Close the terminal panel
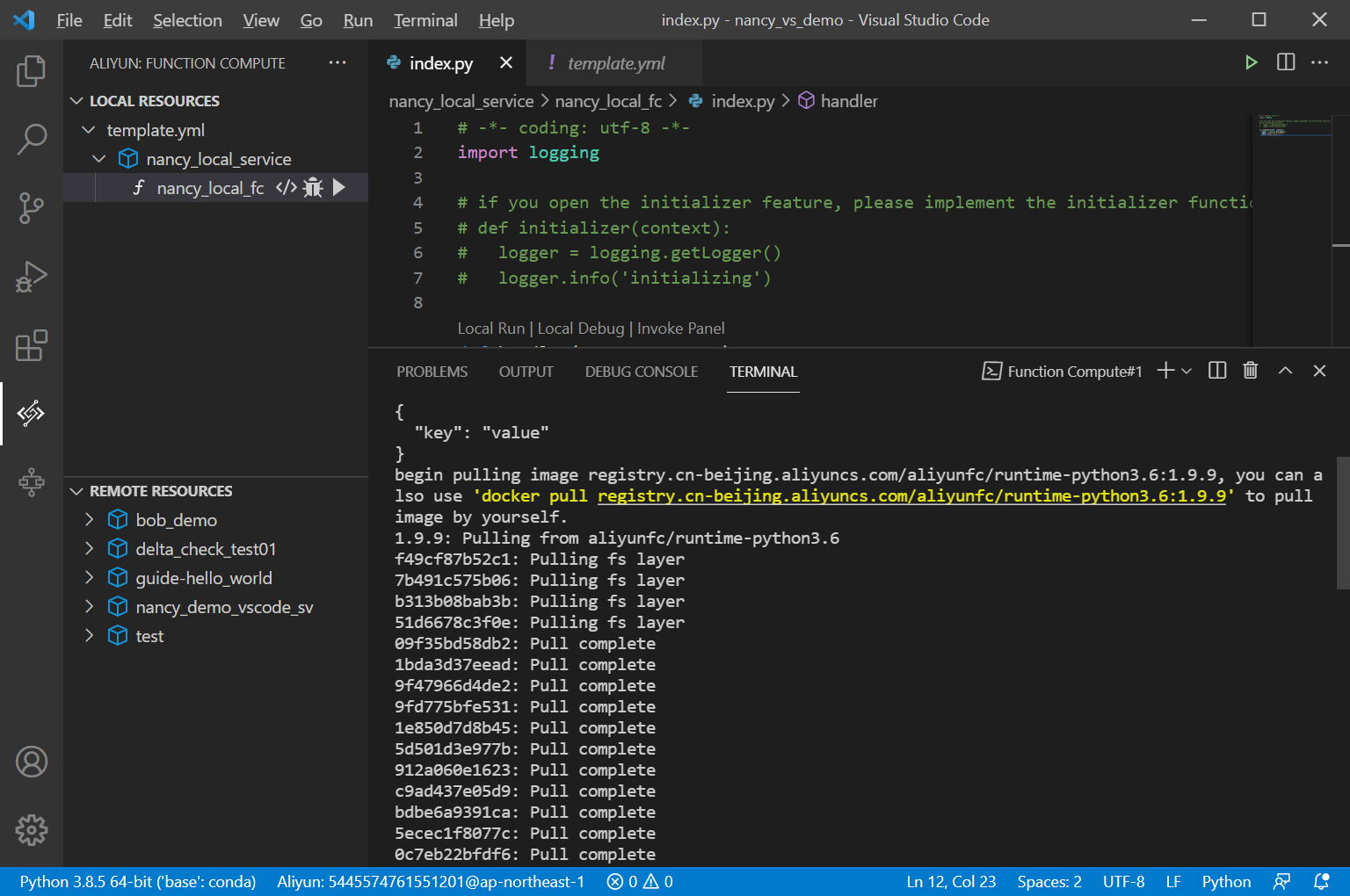Viewport: 1350px width, 896px height. (x=1319, y=371)
